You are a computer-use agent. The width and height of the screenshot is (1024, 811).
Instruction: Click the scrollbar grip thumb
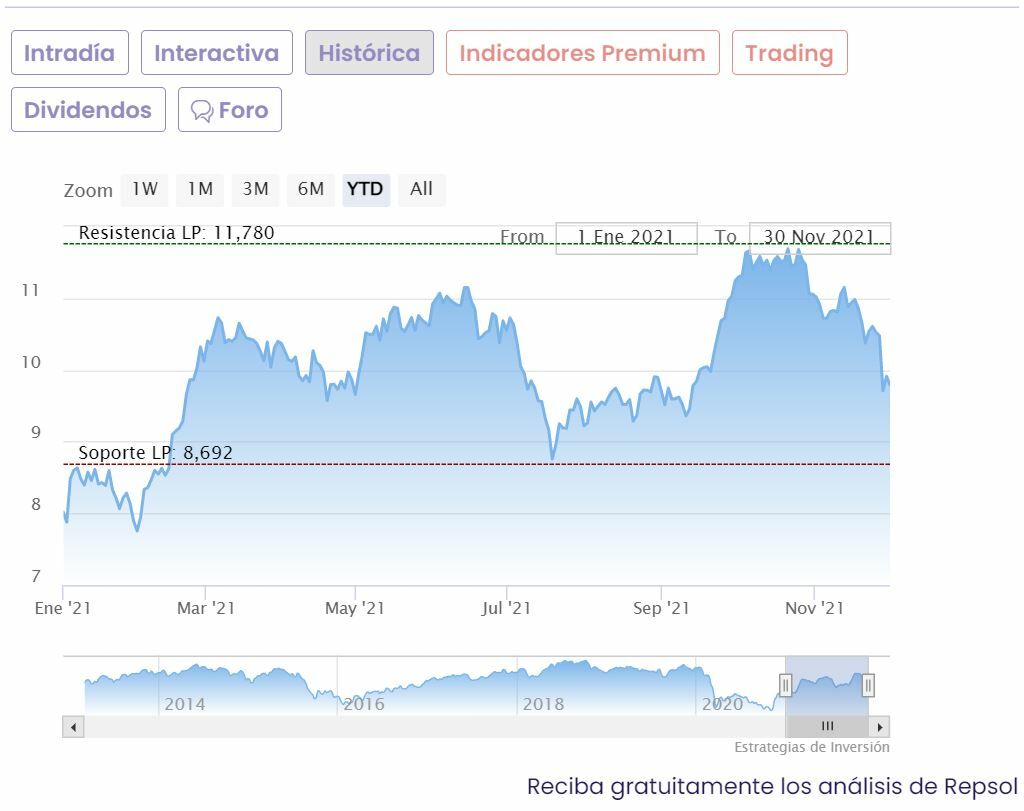[827, 727]
